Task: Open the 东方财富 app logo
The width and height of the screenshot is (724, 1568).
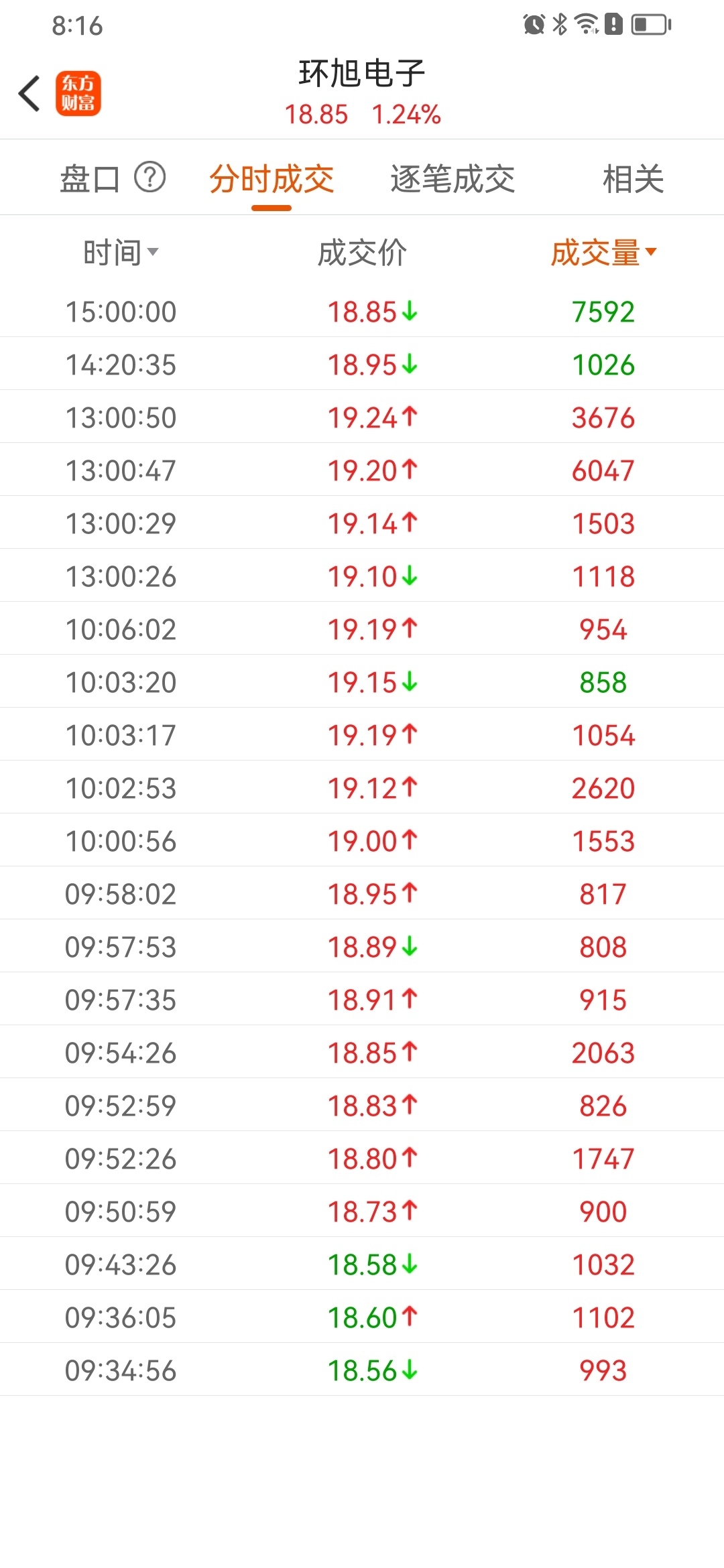Action: 78,93
